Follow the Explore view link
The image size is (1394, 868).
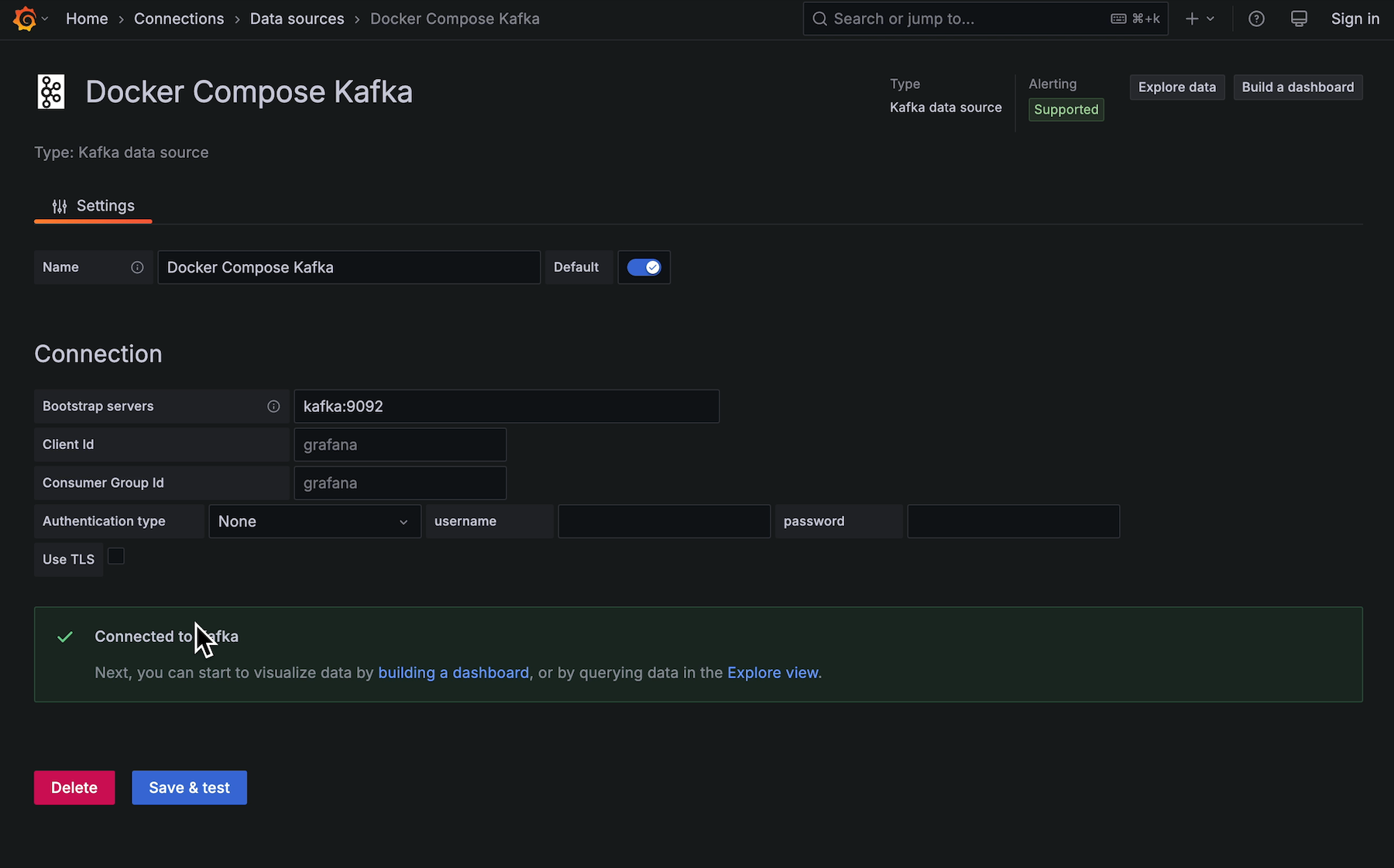(772, 673)
